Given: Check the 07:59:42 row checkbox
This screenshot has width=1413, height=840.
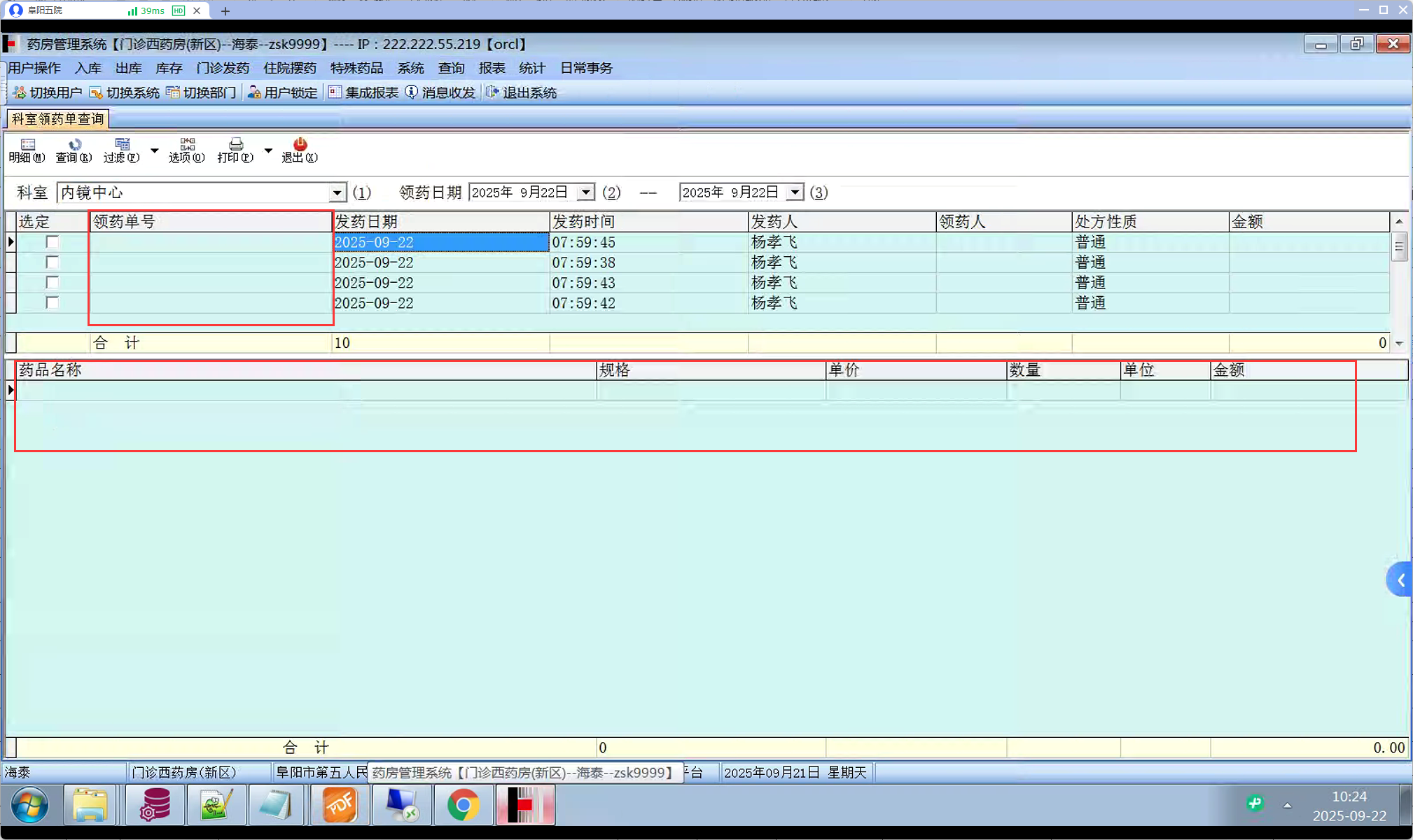Looking at the screenshot, I should 52,303.
